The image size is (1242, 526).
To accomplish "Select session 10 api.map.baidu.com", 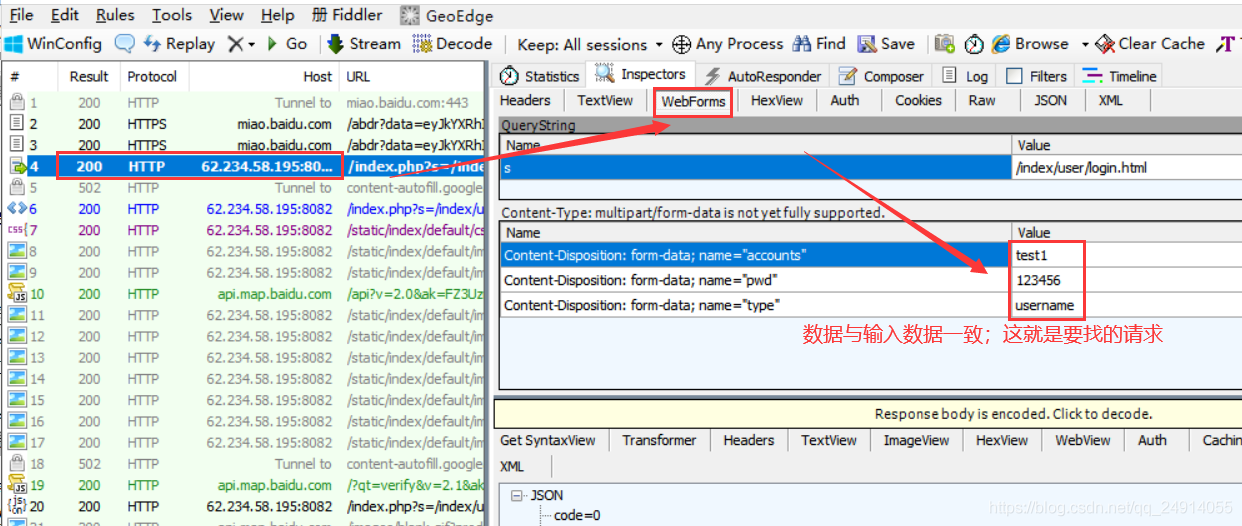I will pos(245,294).
